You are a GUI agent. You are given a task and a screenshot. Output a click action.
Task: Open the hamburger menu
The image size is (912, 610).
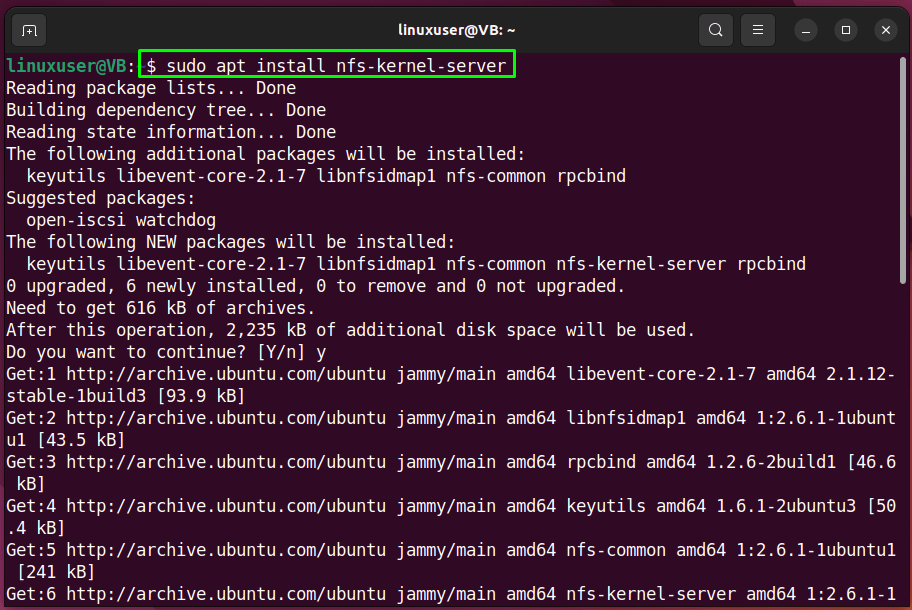[757, 30]
